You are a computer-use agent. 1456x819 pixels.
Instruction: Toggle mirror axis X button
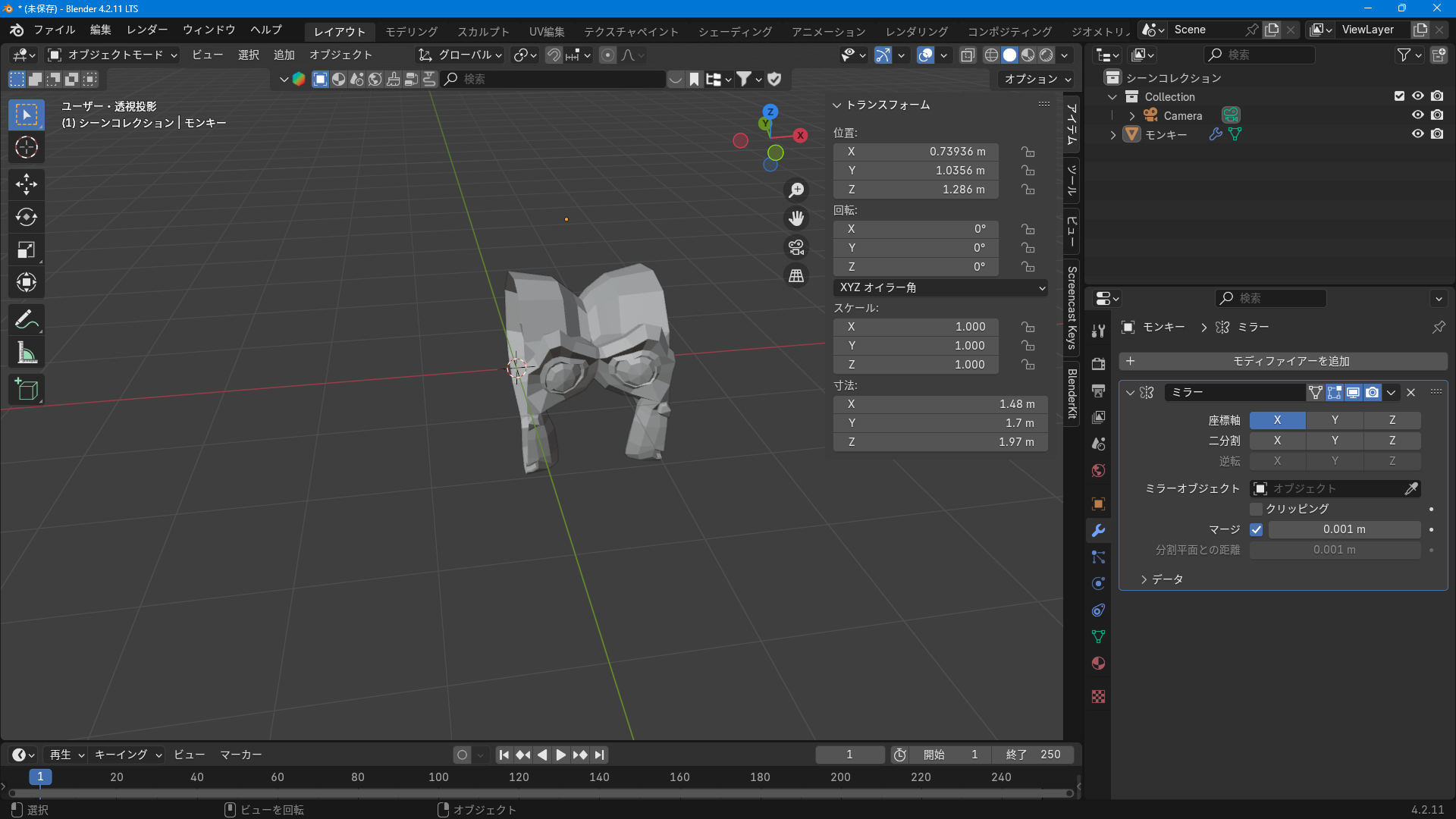click(1277, 420)
